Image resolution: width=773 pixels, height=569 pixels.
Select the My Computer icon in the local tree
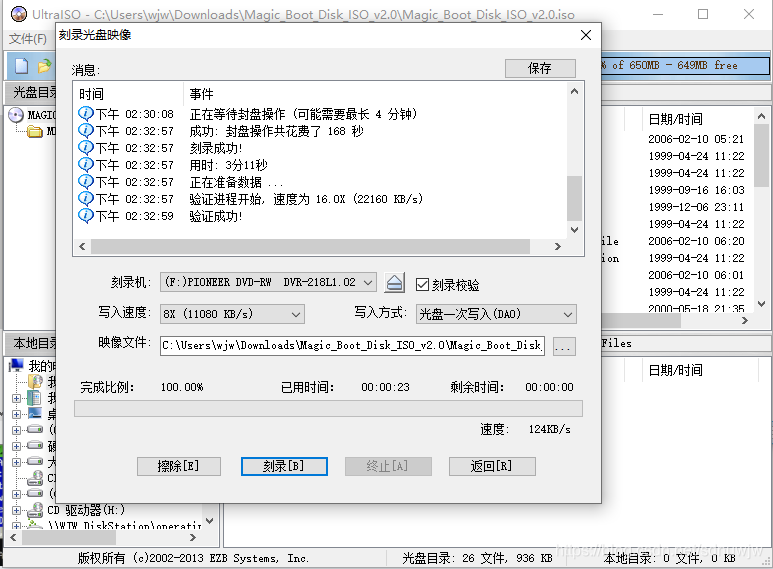[x=17, y=365]
